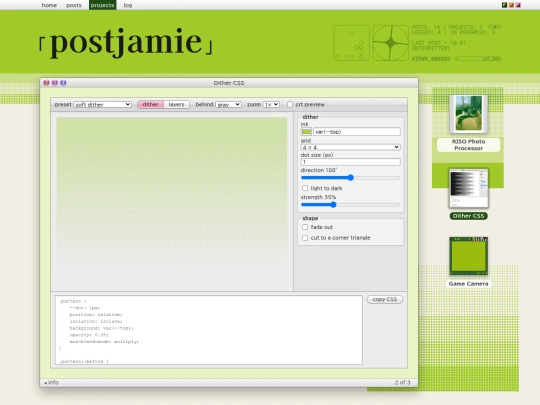Click the views progress bar in header
This screenshot has height=405, width=540.
pyautogui.click(x=477, y=59)
